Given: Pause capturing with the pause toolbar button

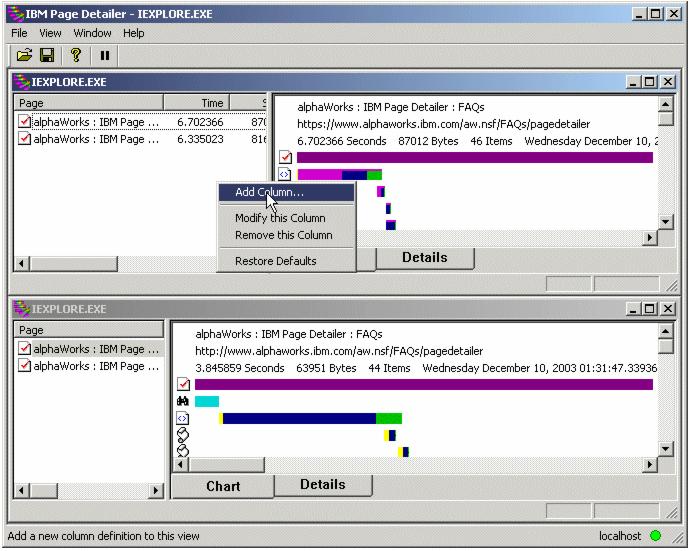Looking at the screenshot, I should coord(105,55).
